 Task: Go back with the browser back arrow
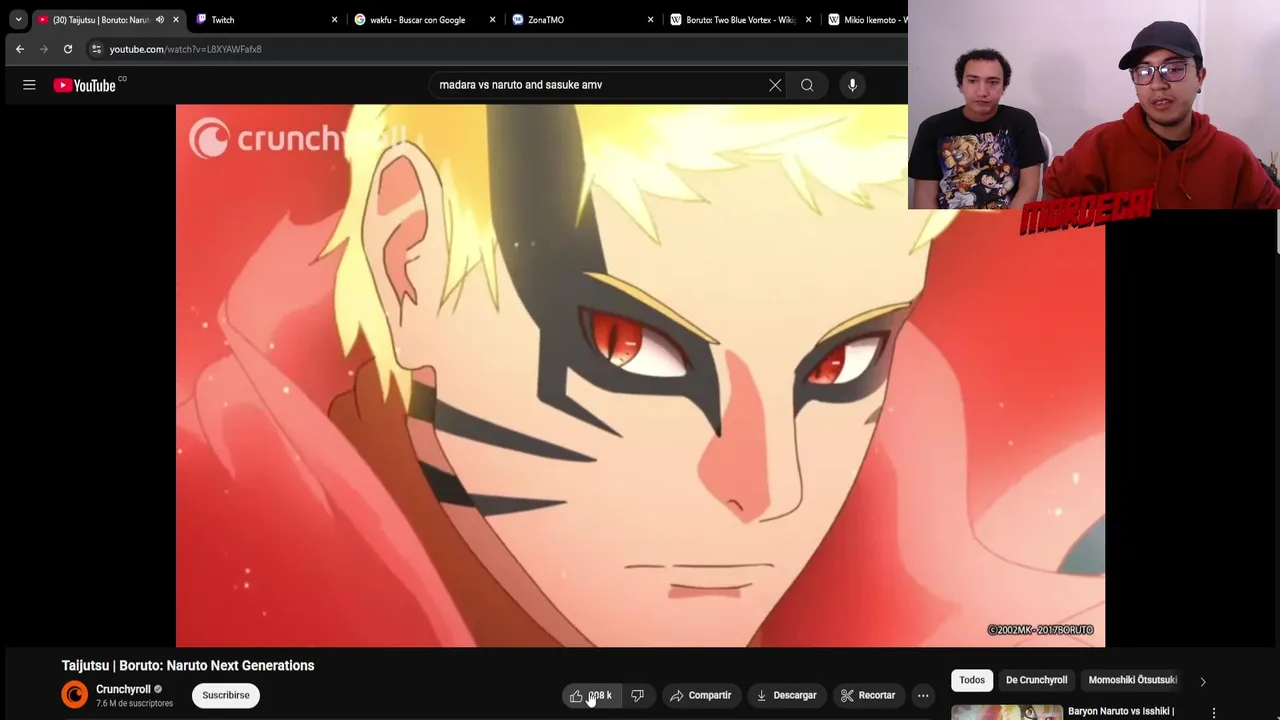coord(20,49)
